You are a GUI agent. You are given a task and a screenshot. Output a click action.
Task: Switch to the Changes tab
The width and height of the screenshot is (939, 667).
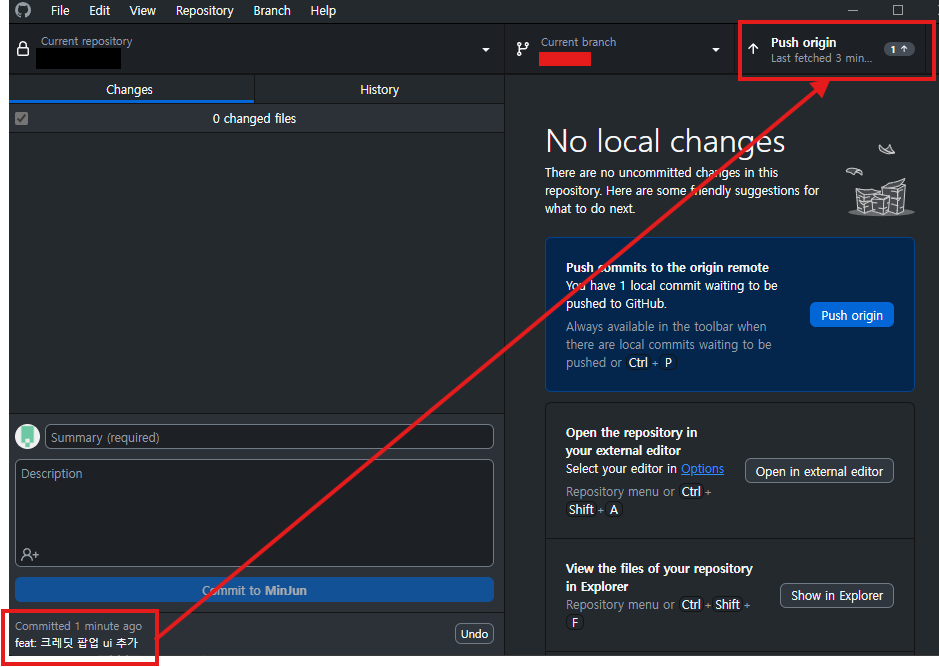coord(132,89)
